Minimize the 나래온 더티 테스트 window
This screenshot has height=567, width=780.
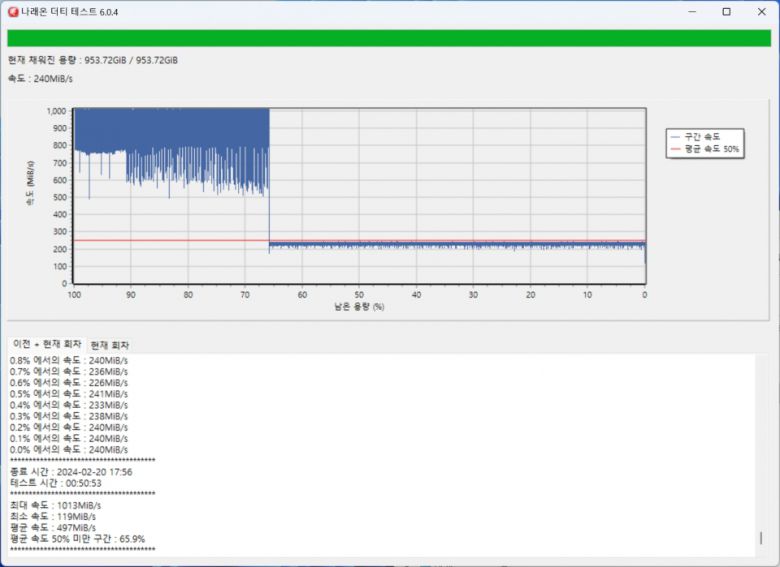(x=690, y=12)
